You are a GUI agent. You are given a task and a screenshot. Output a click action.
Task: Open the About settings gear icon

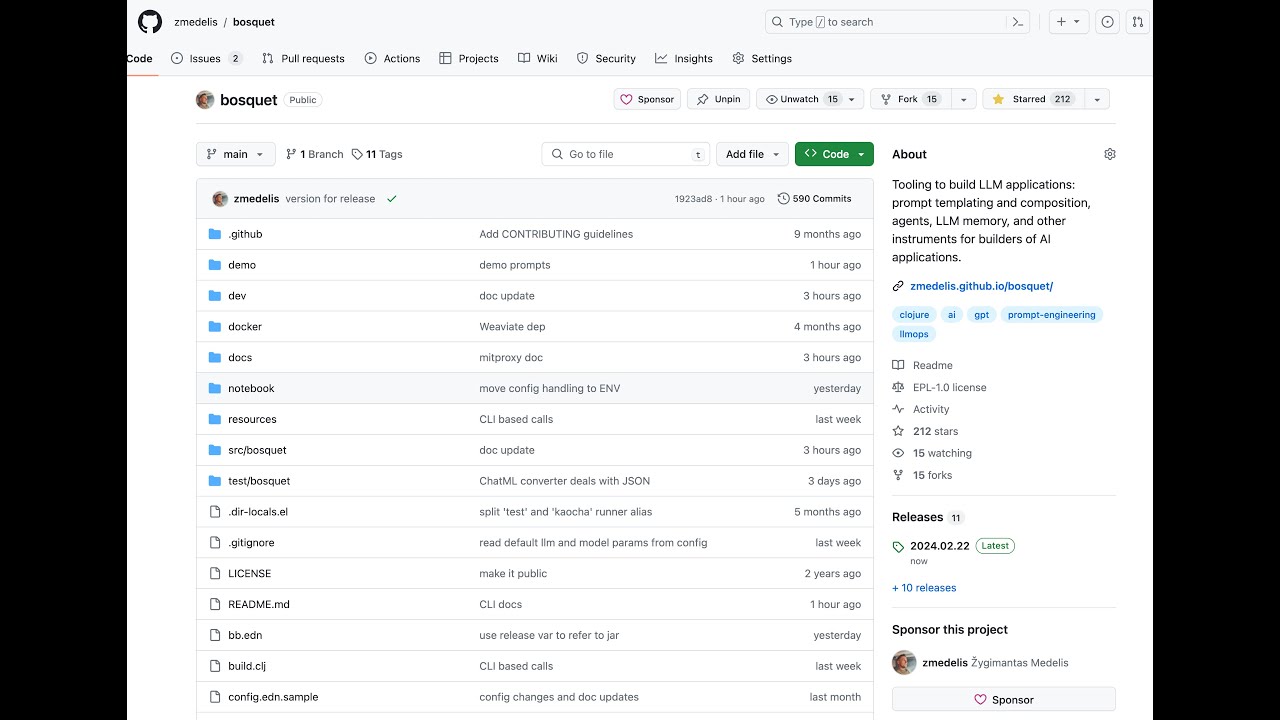tap(1109, 154)
